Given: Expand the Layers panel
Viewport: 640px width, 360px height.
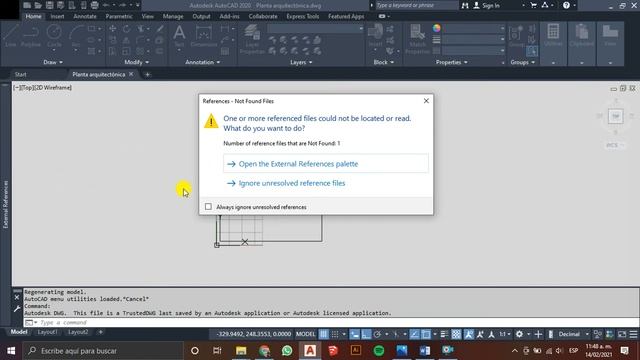Looking at the screenshot, I should [x=301, y=62].
